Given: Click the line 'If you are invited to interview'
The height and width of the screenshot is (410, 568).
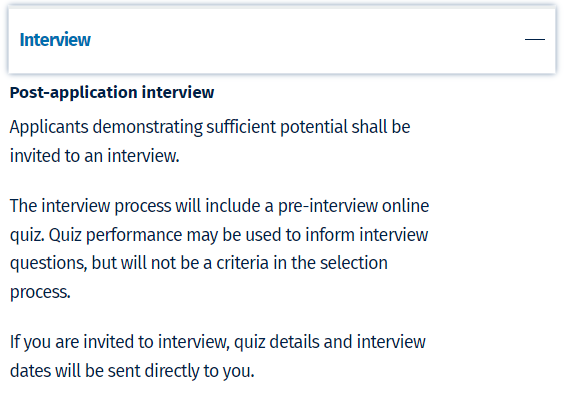Looking at the screenshot, I should tap(218, 342).
